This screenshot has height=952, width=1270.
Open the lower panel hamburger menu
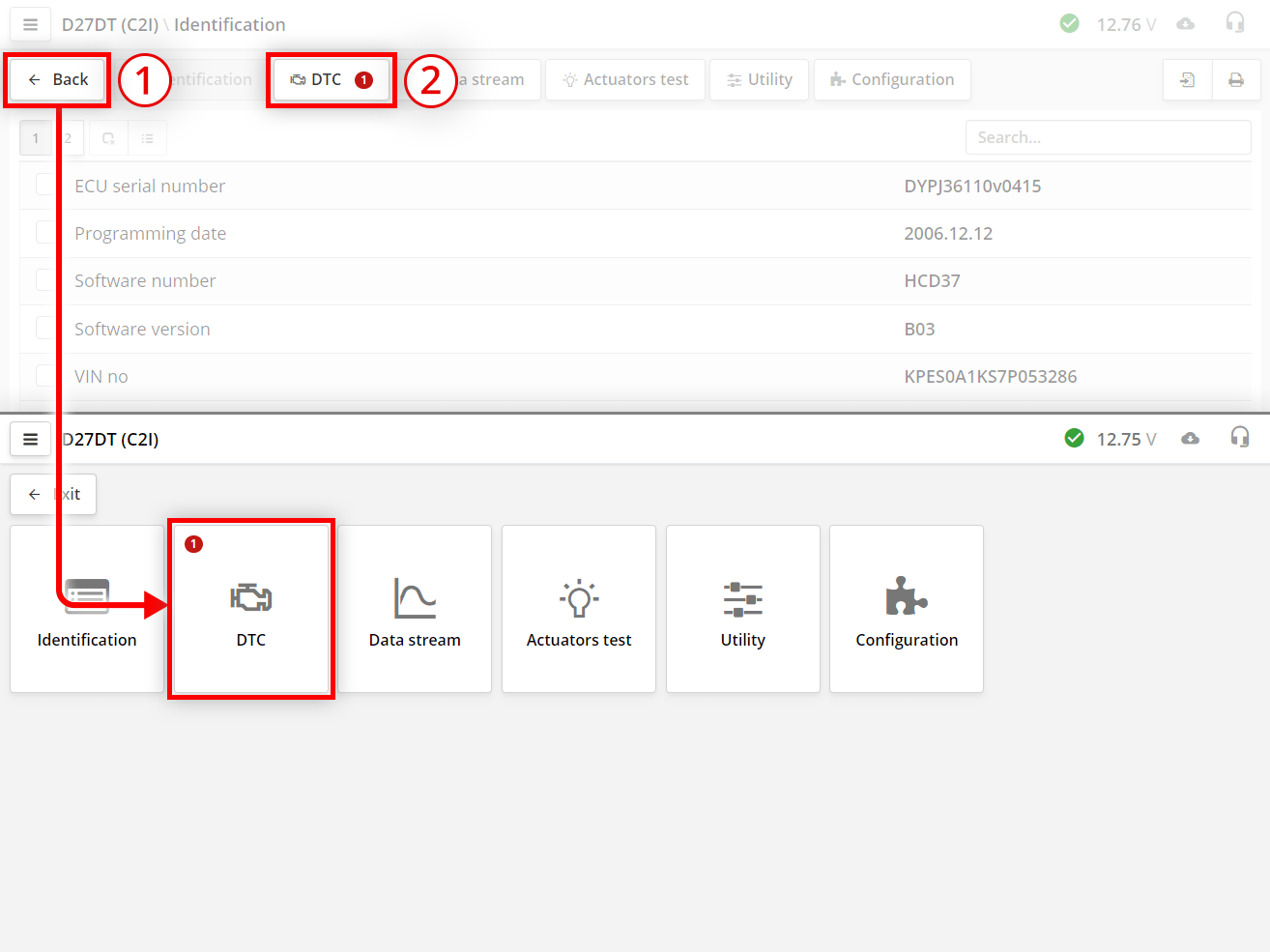click(x=30, y=438)
